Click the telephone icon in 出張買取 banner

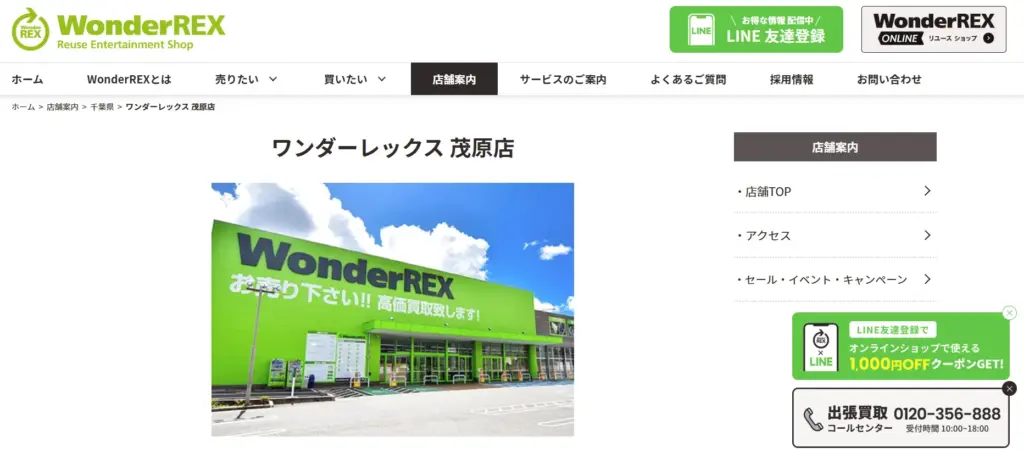813,419
